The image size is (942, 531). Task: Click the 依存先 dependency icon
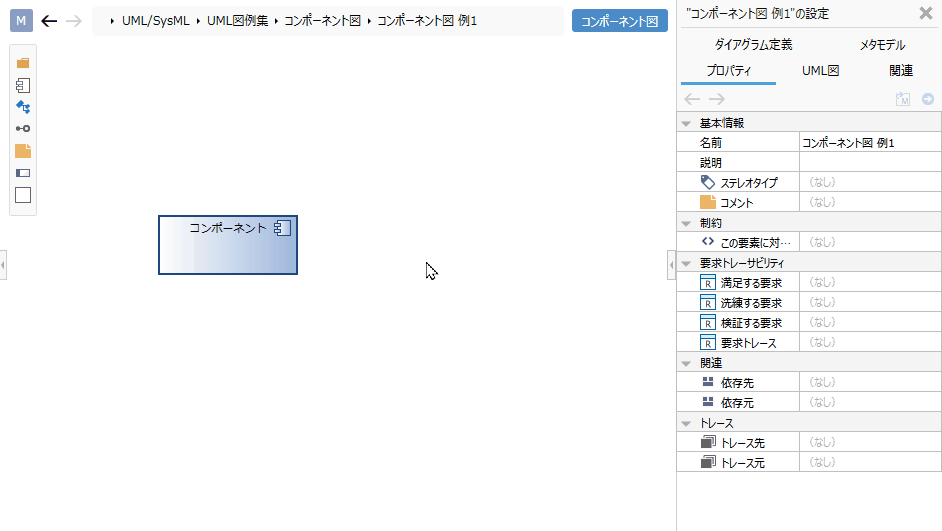point(708,382)
